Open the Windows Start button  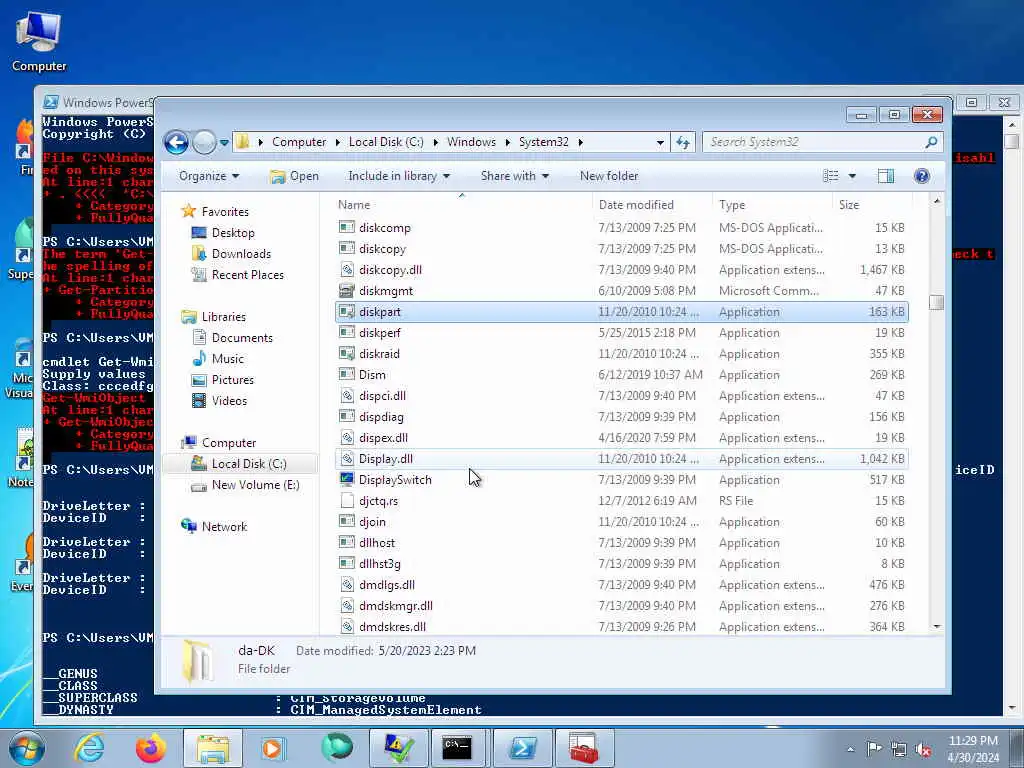pos(27,748)
